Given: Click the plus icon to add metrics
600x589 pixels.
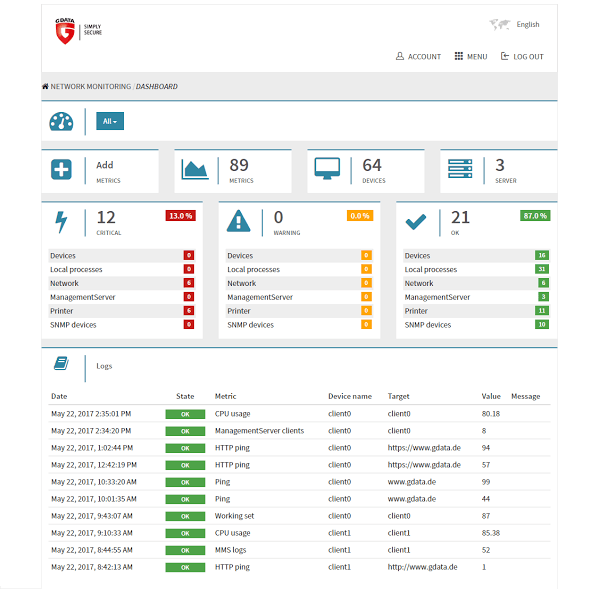Looking at the screenshot, I should [x=61, y=169].
